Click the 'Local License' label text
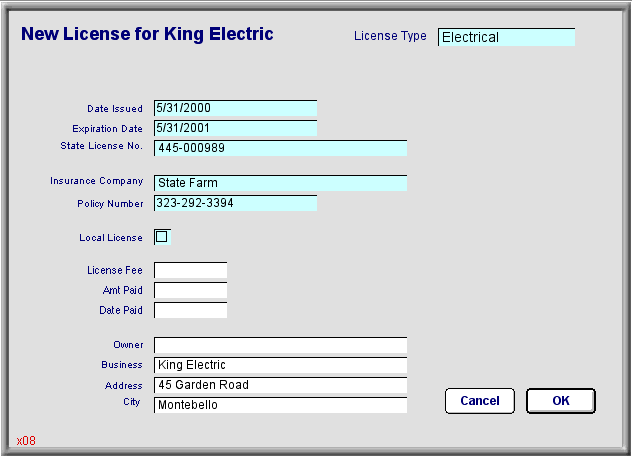632x457 pixels. pos(111,238)
